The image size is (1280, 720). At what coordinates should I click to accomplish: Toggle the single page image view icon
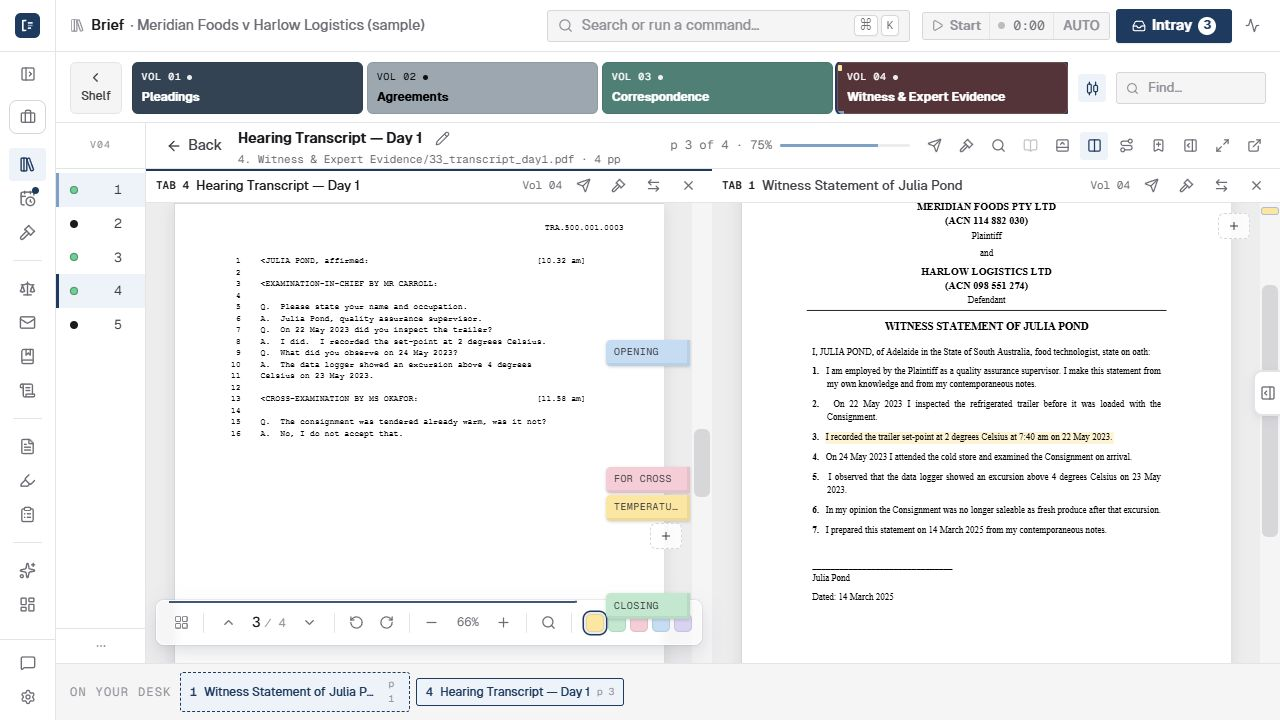click(1062, 146)
